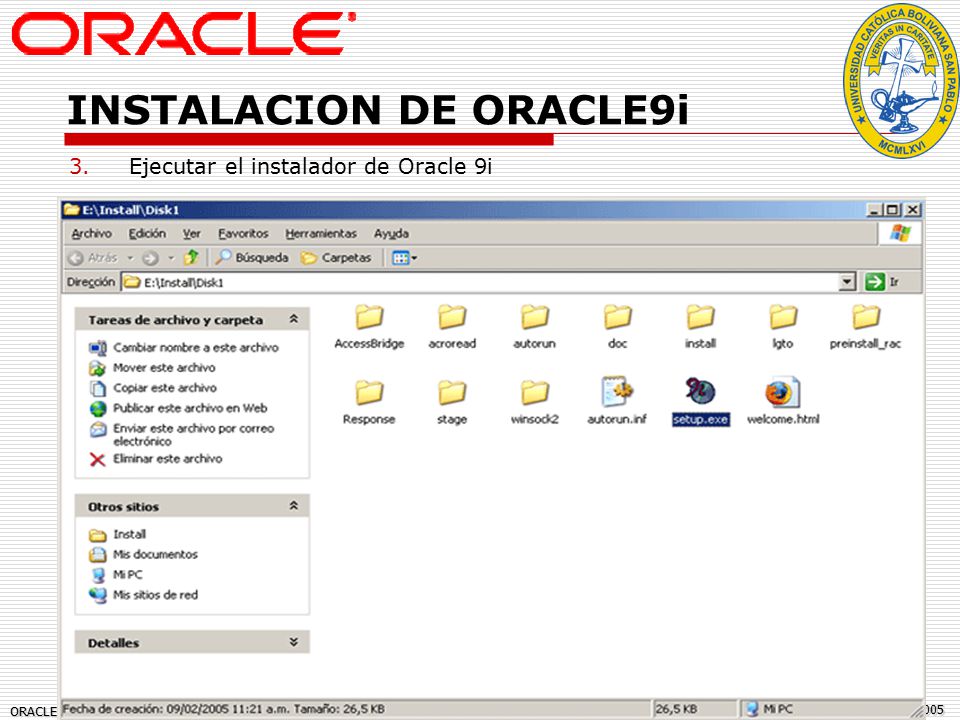Image resolution: width=960 pixels, height=720 pixels.
Task: Open the Edición menu
Action: pyautogui.click(x=147, y=233)
